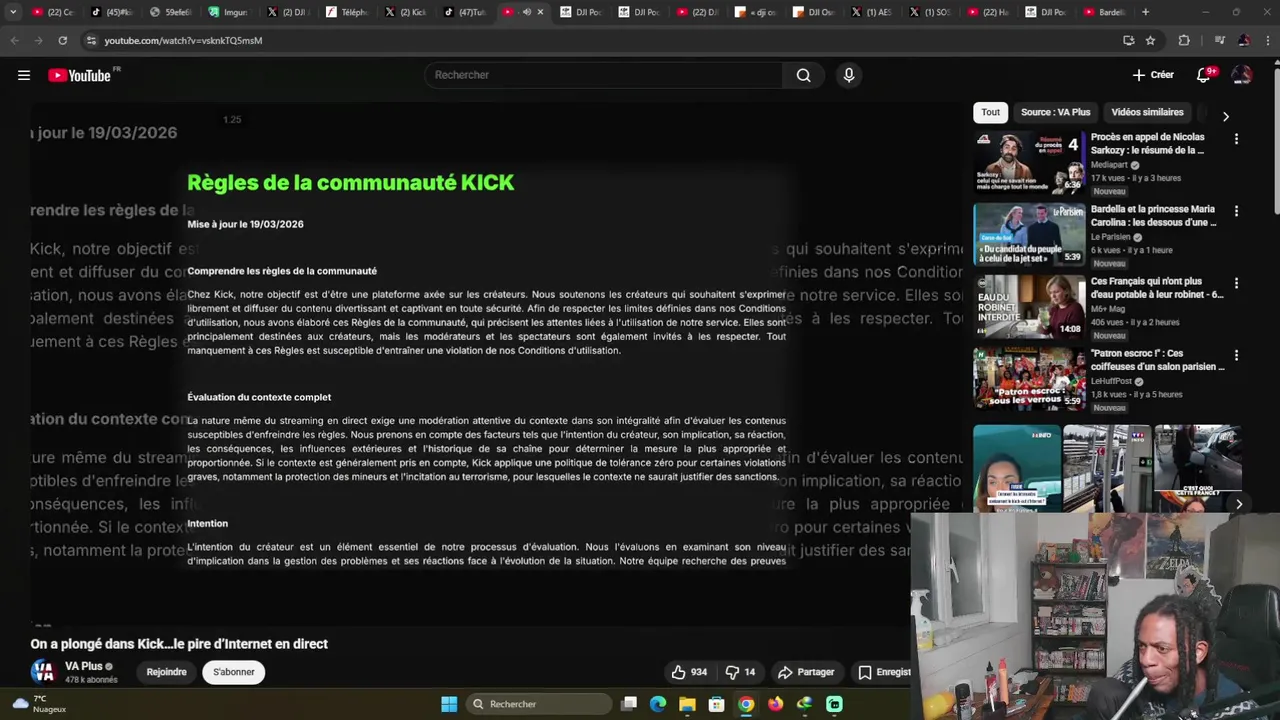The width and height of the screenshot is (1280, 720).
Task: Open eau potable M6+ Mag video thumbnail
Action: (x=1029, y=307)
